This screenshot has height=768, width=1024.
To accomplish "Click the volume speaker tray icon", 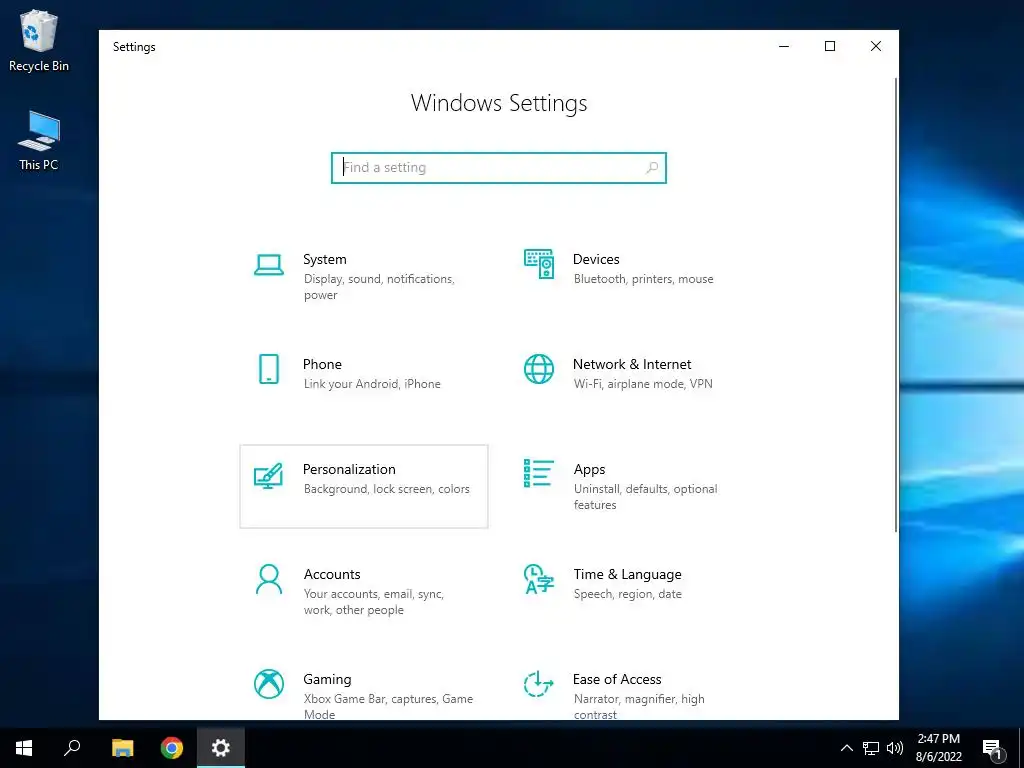I will coord(895,748).
